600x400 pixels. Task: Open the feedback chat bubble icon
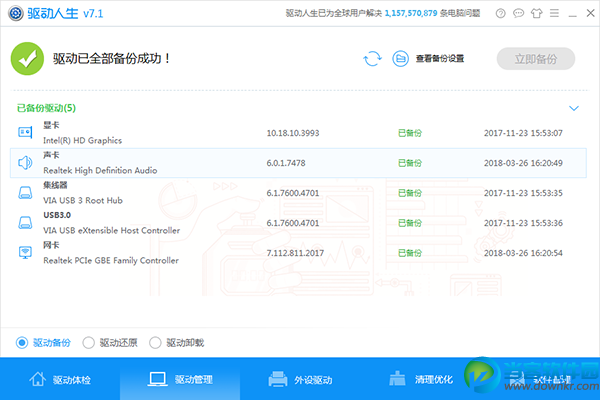(518, 13)
